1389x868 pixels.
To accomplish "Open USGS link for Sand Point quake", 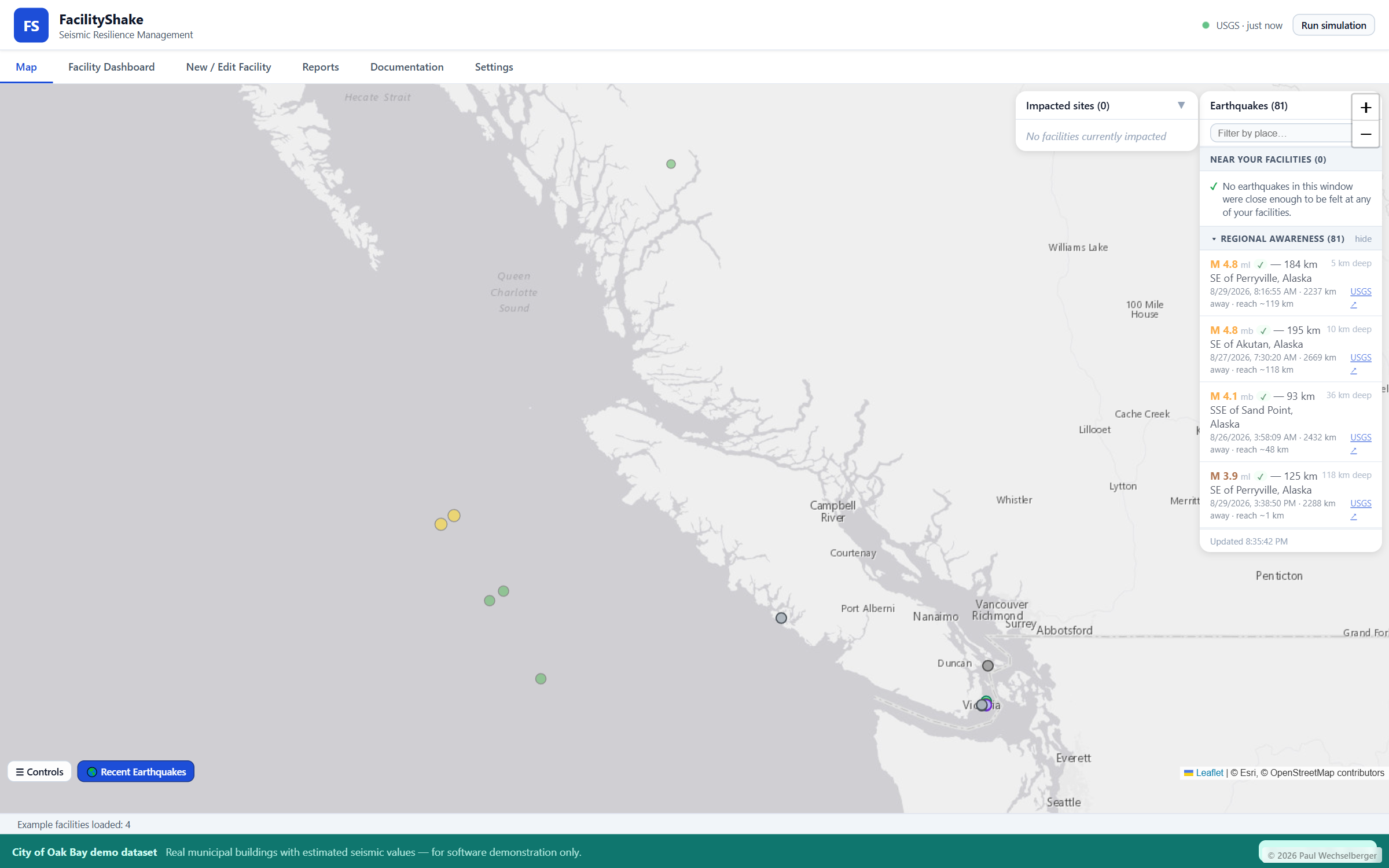I will [1361, 437].
